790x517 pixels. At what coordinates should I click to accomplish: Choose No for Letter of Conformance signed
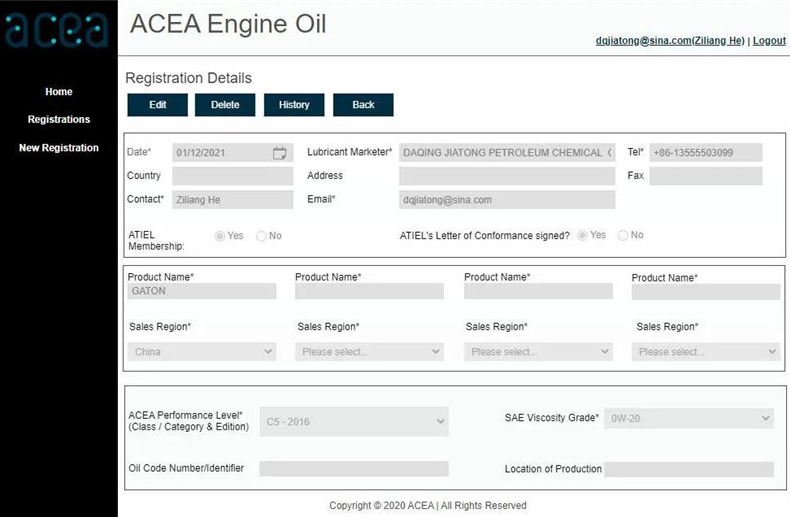[623, 235]
